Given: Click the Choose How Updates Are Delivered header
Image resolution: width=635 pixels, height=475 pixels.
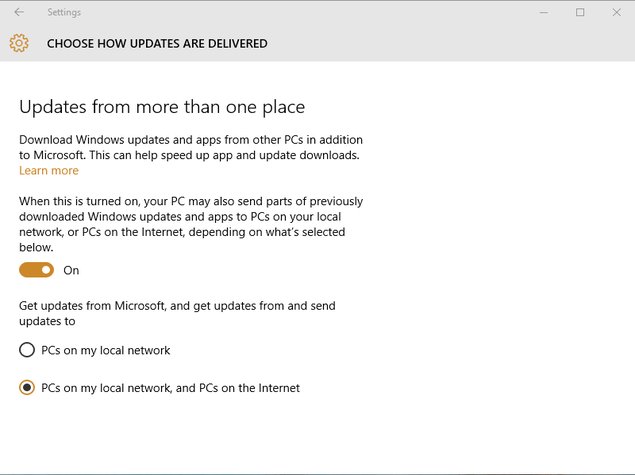Looking at the screenshot, I should click(157, 43).
